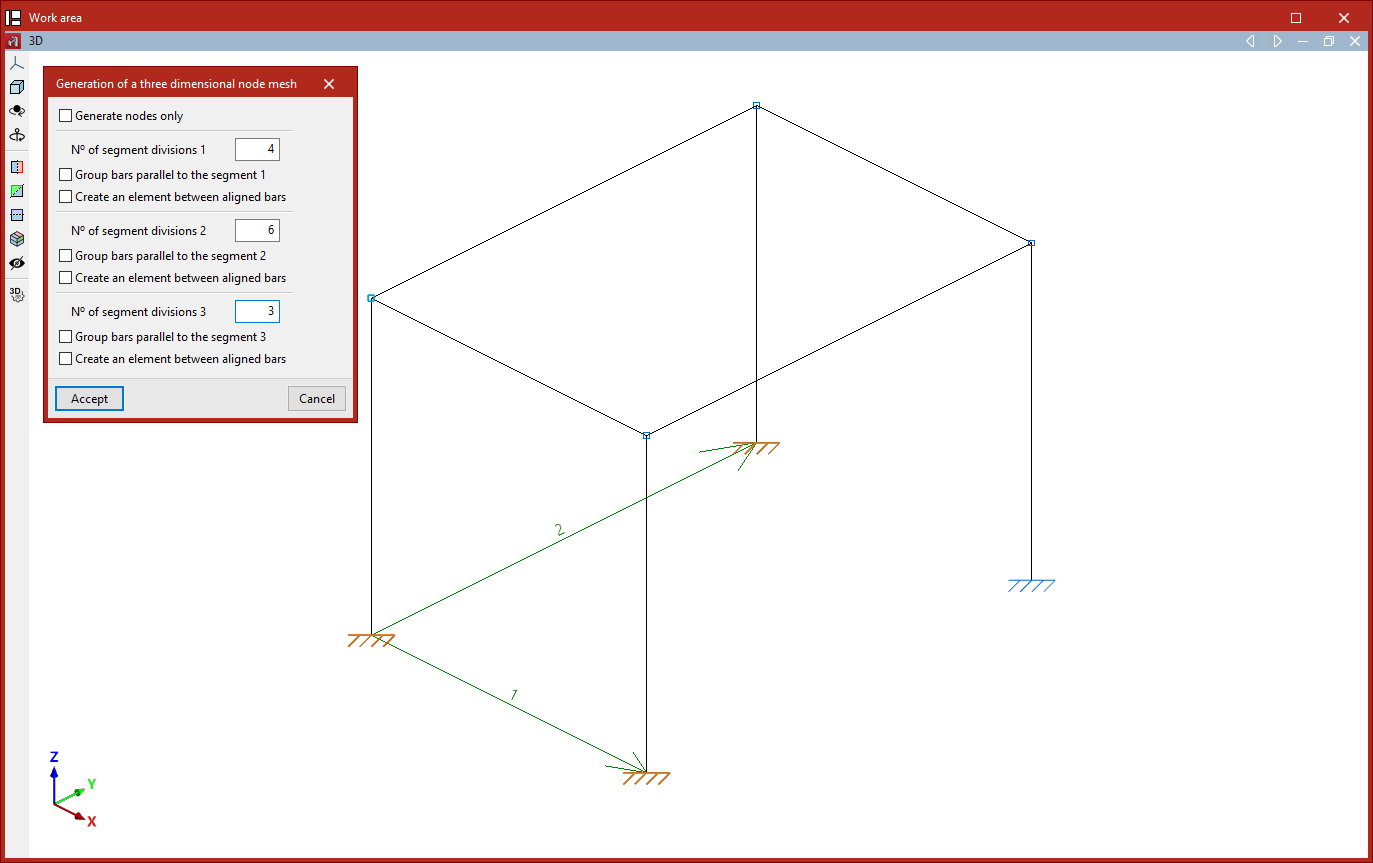Click the green diagonal section icon
Screen dimensions: 1373x863
(16, 191)
